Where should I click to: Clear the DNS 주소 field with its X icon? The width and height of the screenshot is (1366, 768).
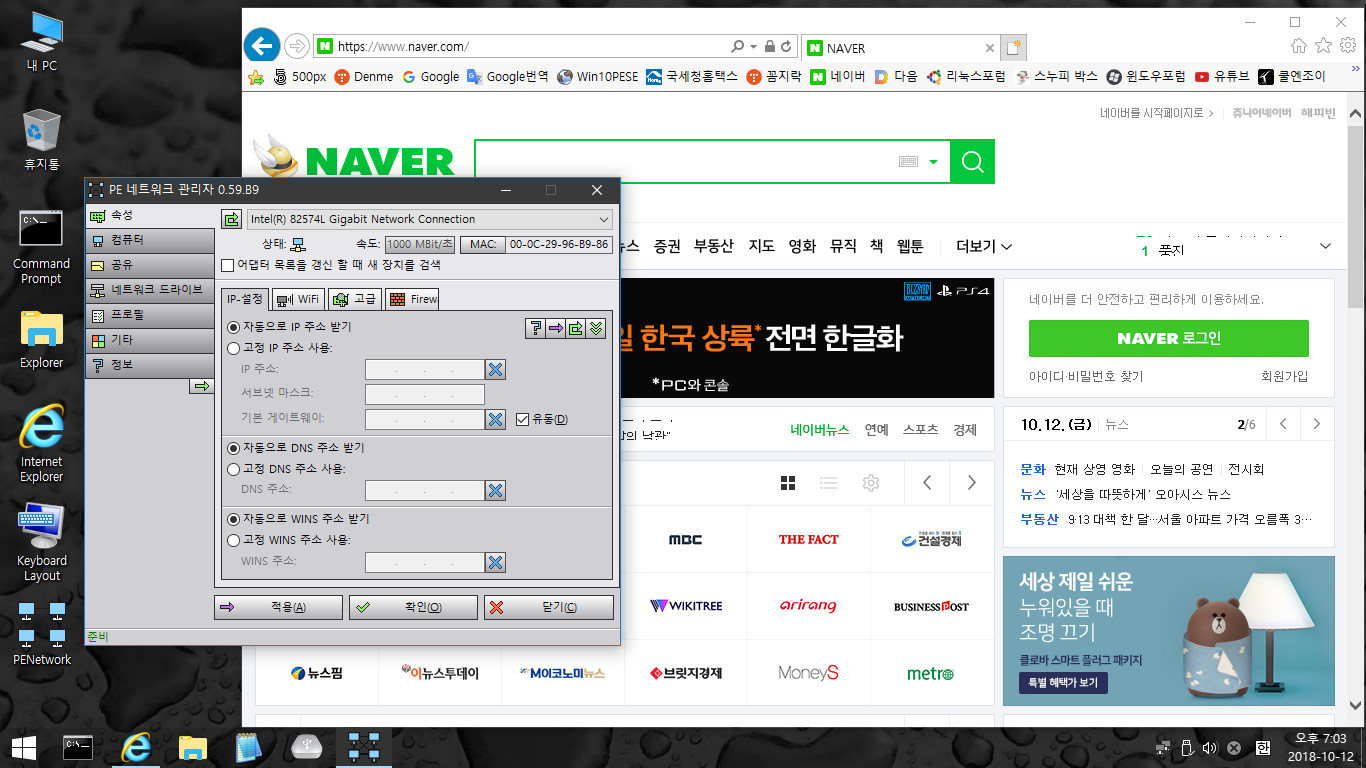495,490
